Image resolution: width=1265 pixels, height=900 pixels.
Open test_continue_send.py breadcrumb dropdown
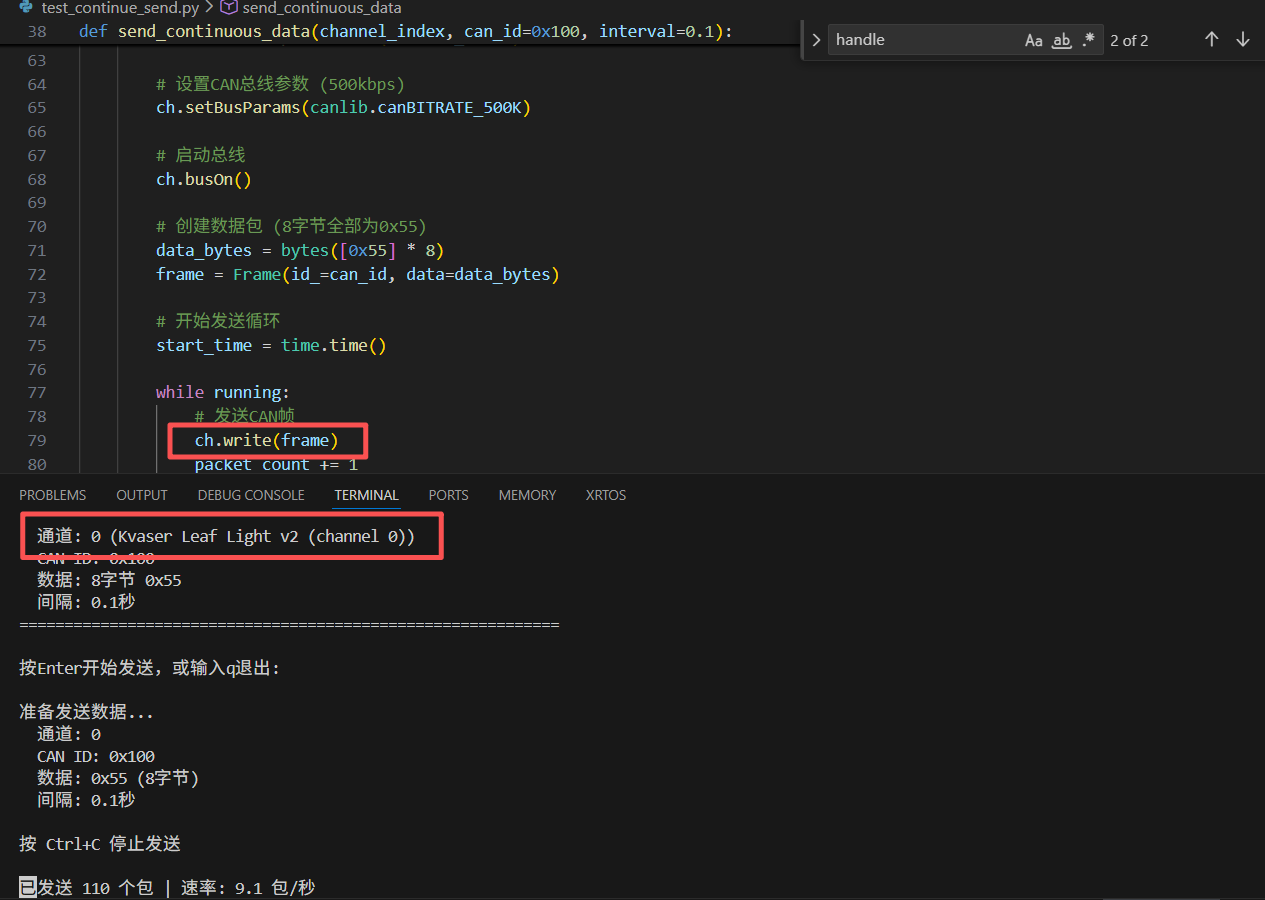tap(120, 8)
